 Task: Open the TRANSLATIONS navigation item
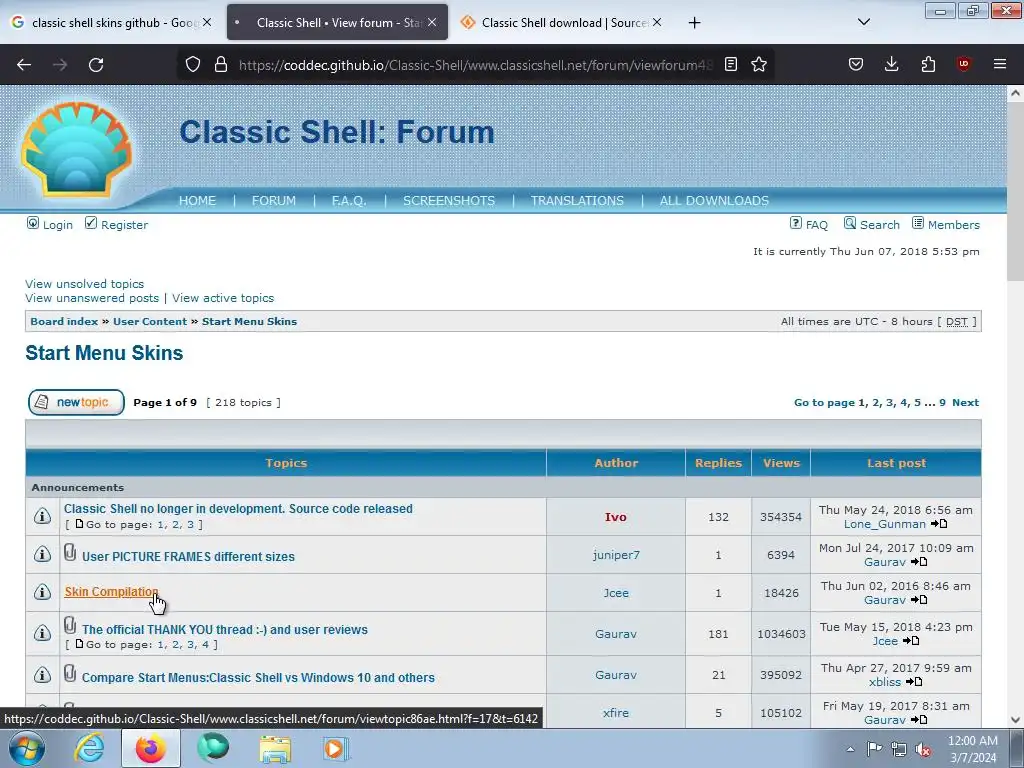tap(577, 201)
